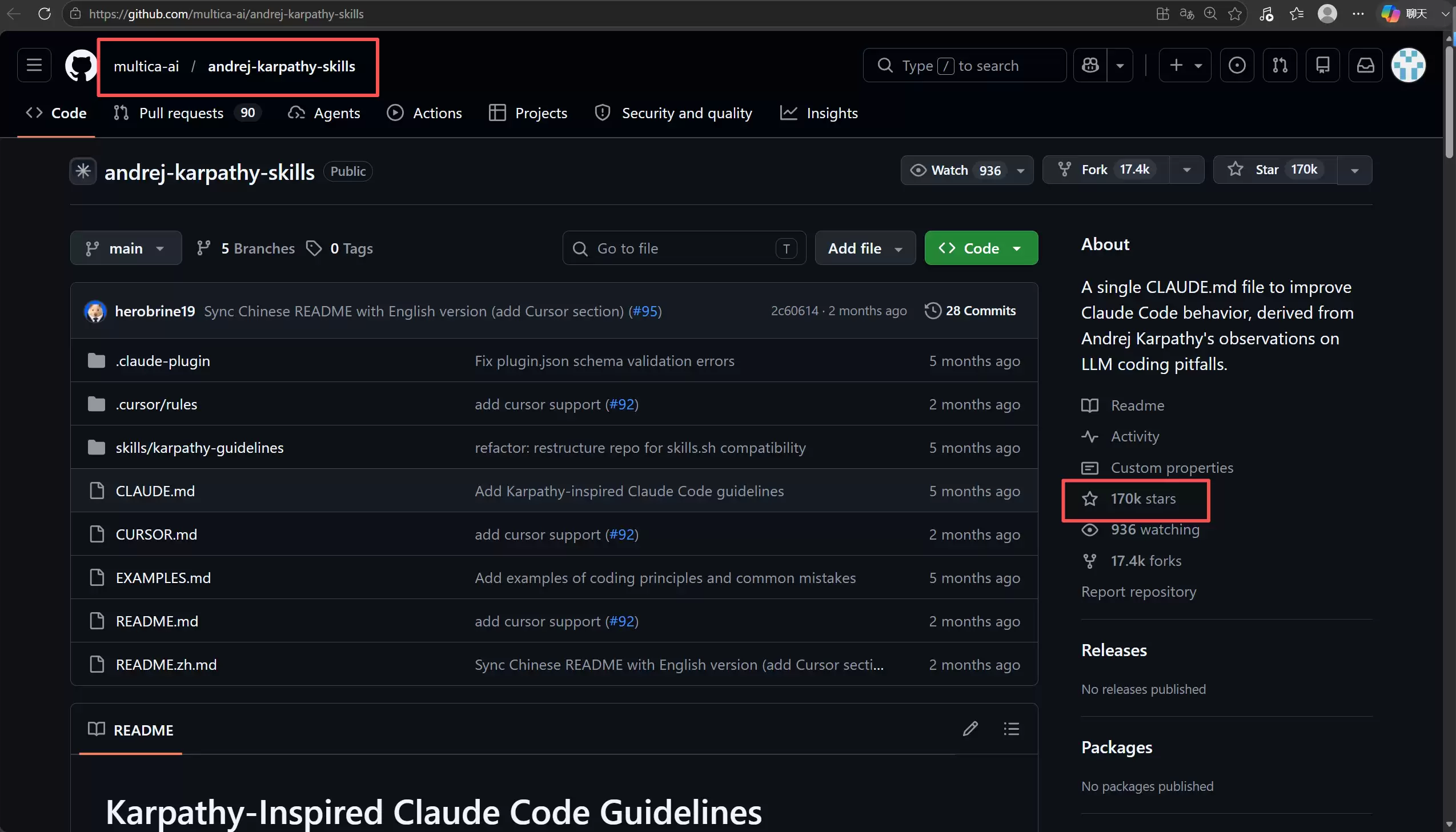Focus the Type / to search field
The height and width of the screenshot is (832, 1456).
[x=965, y=65]
